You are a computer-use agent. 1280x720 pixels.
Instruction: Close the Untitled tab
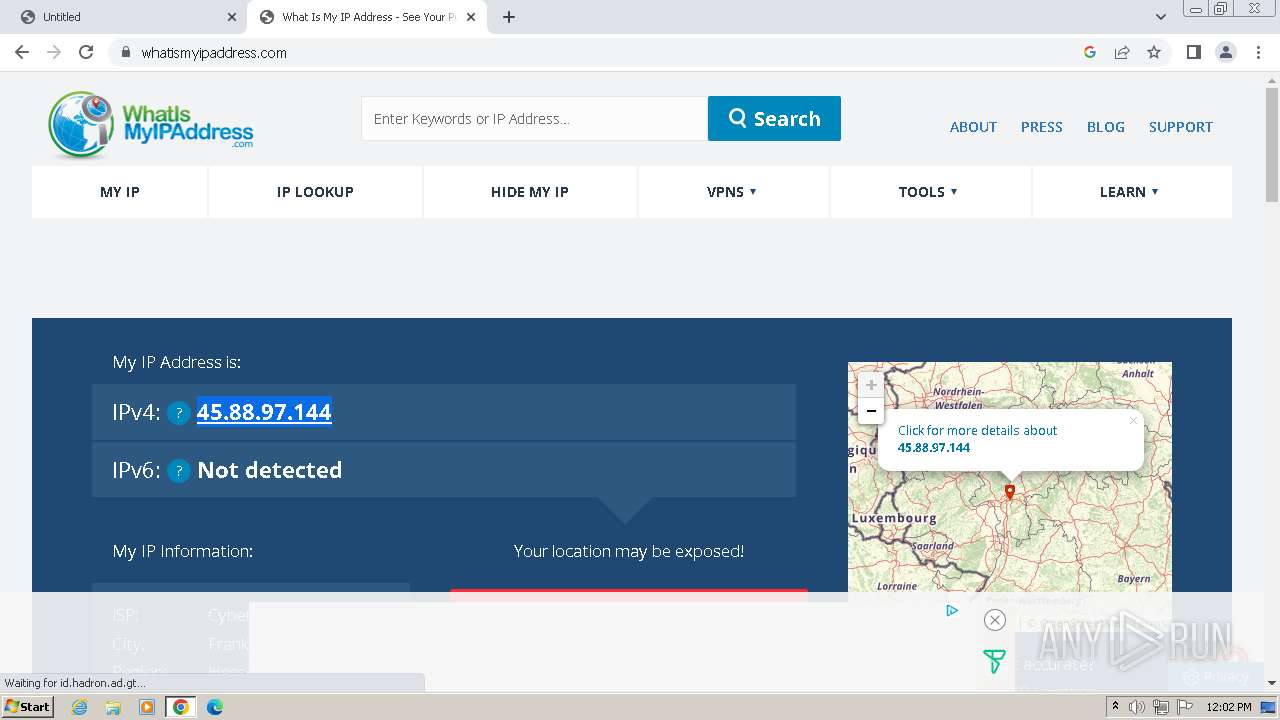click(x=232, y=17)
